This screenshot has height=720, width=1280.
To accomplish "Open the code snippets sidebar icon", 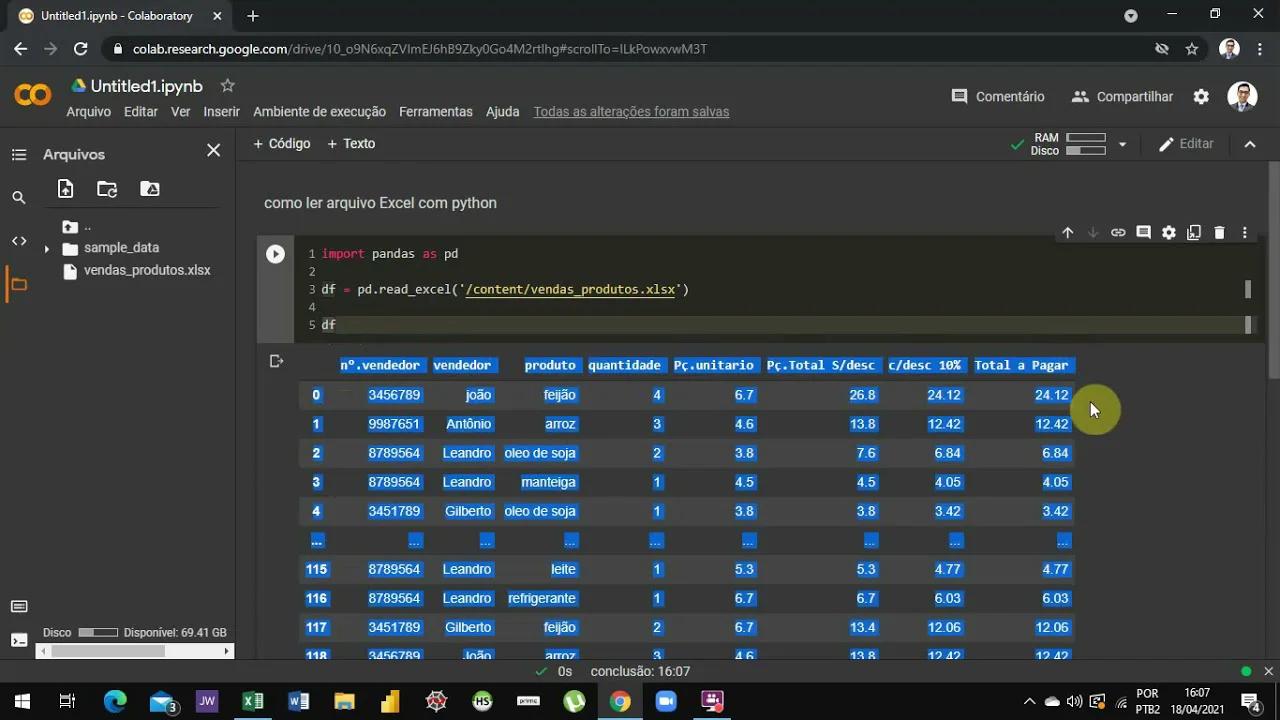I will [19, 240].
